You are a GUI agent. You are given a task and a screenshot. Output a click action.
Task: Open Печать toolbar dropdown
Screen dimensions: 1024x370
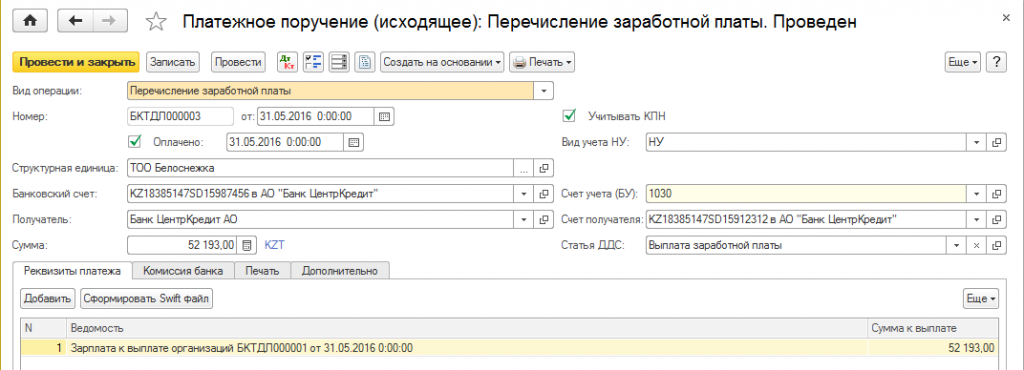coord(542,62)
